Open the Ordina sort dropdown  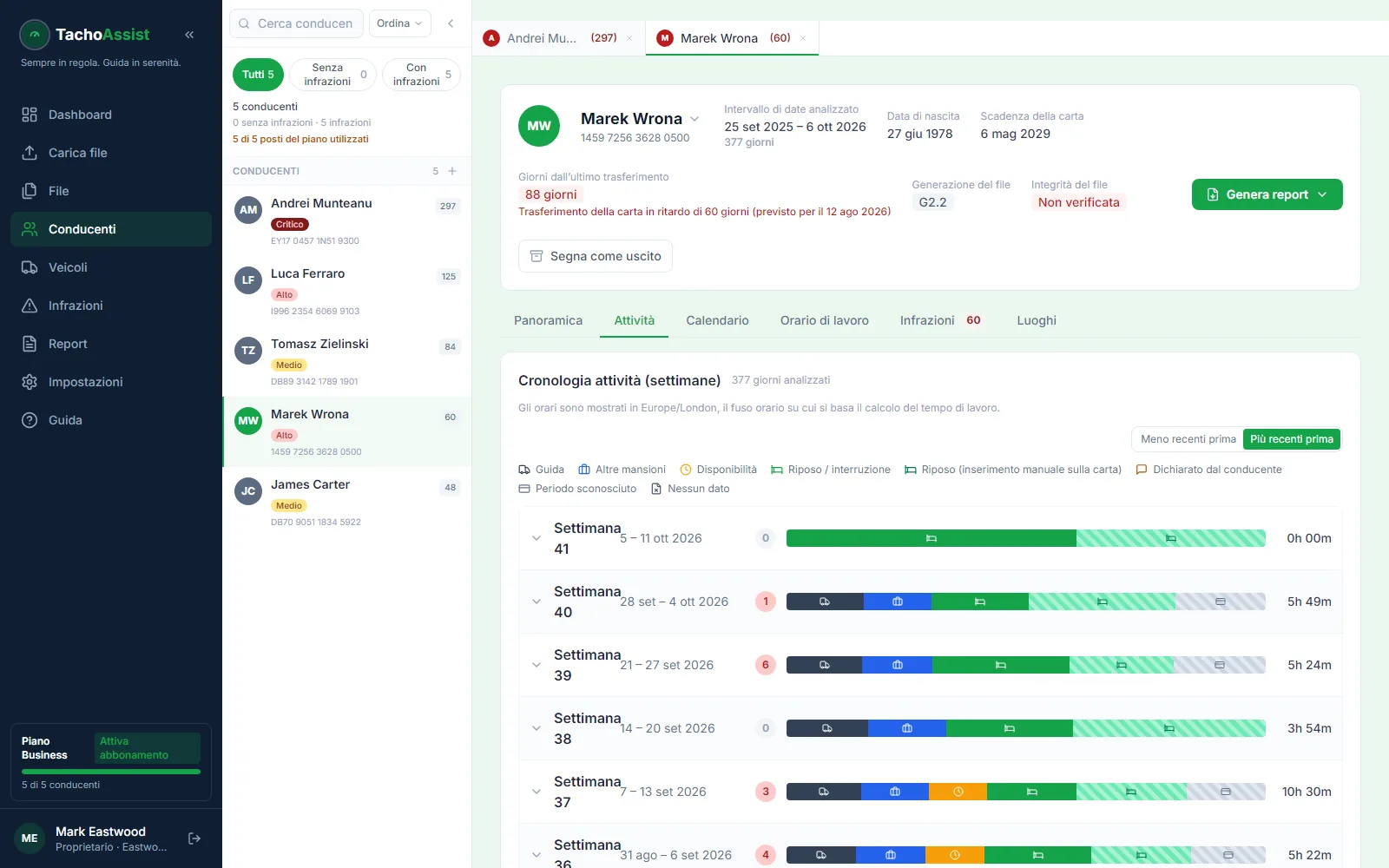(399, 23)
